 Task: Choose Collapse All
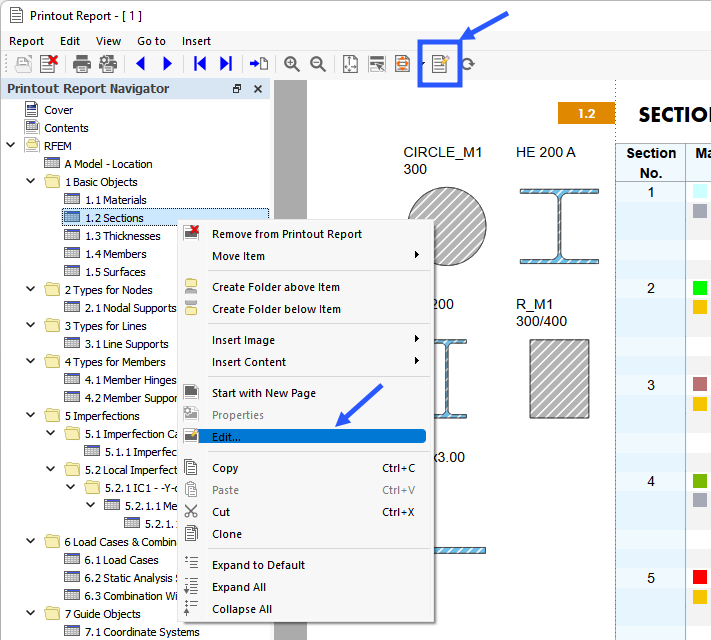tap(307, 609)
